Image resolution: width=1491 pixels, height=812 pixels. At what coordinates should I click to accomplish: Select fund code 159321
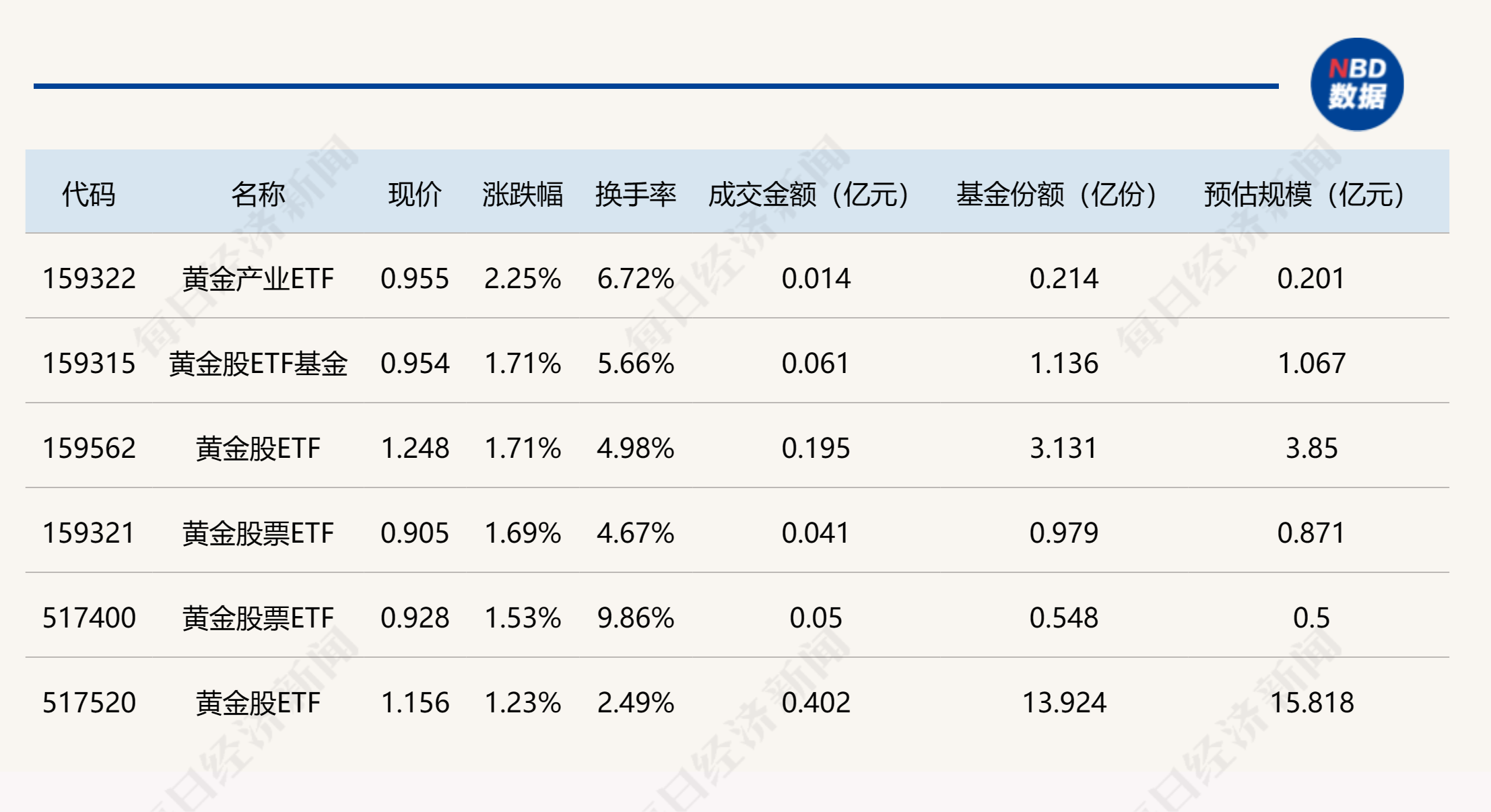[89, 533]
